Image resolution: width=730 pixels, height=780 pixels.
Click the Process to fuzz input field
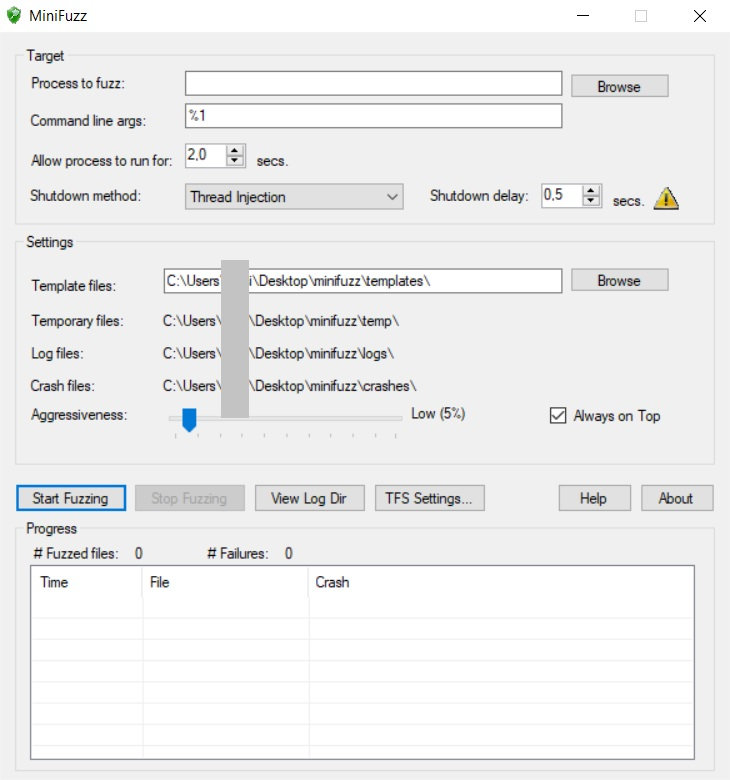click(374, 83)
